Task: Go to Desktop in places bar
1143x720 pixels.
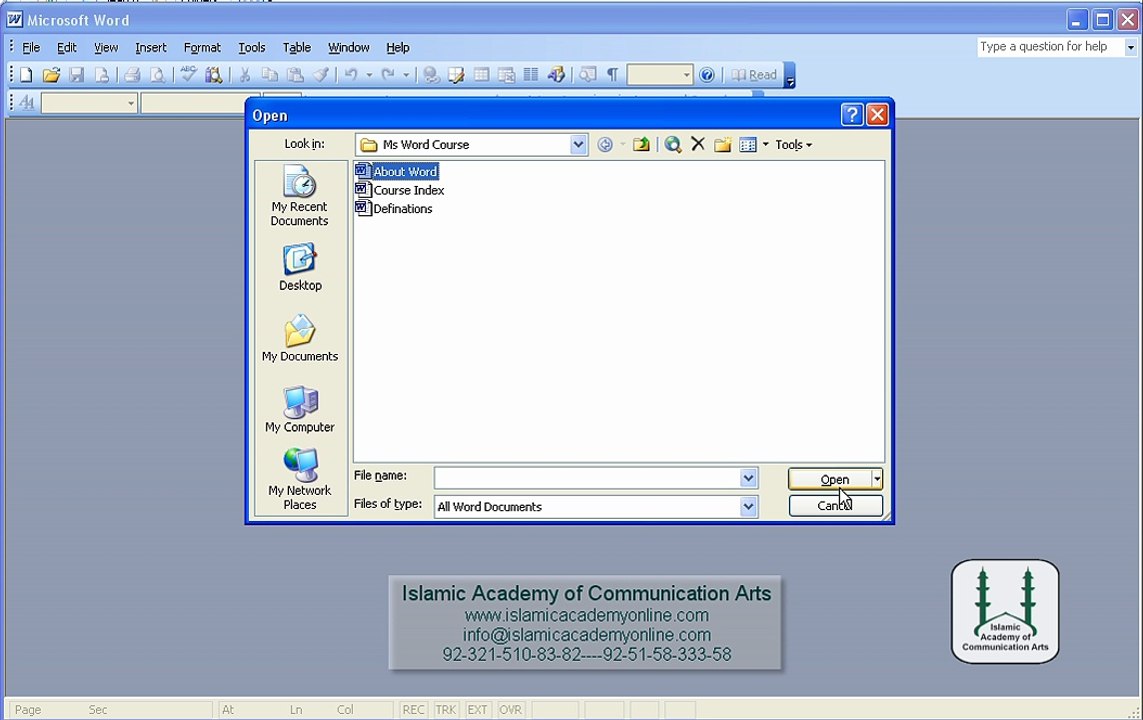Action: [x=300, y=267]
